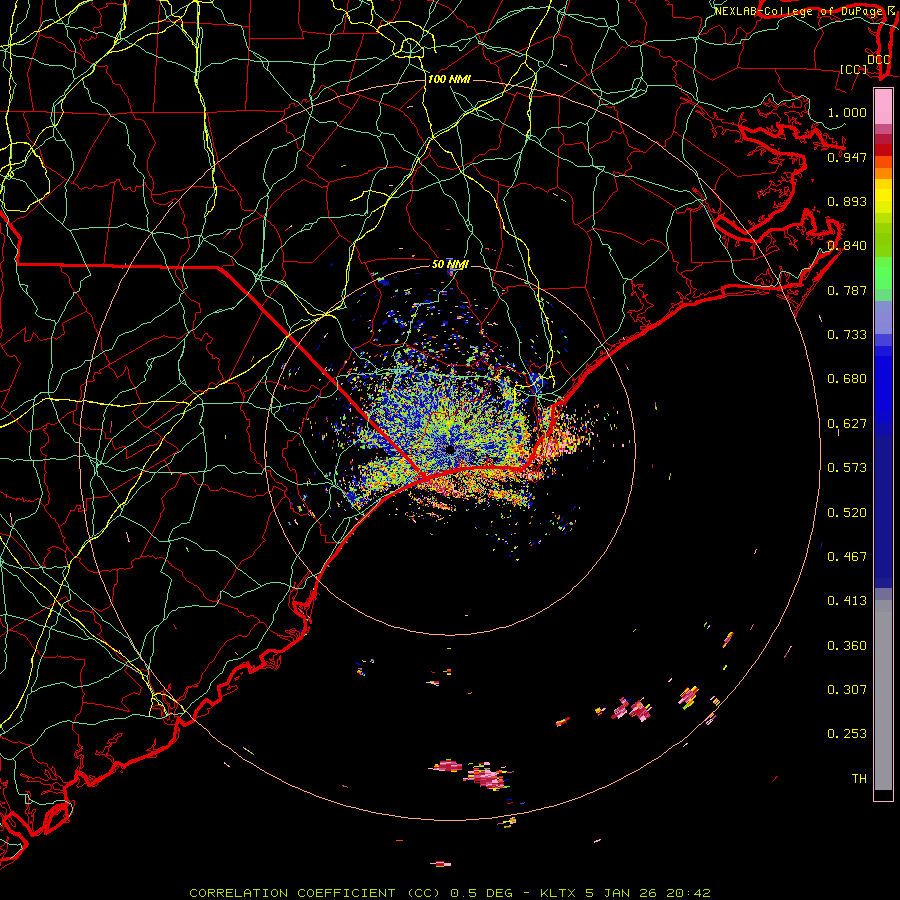This screenshot has height=900, width=900.
Task: Select the [CC] units label
Action: (854, 69)
